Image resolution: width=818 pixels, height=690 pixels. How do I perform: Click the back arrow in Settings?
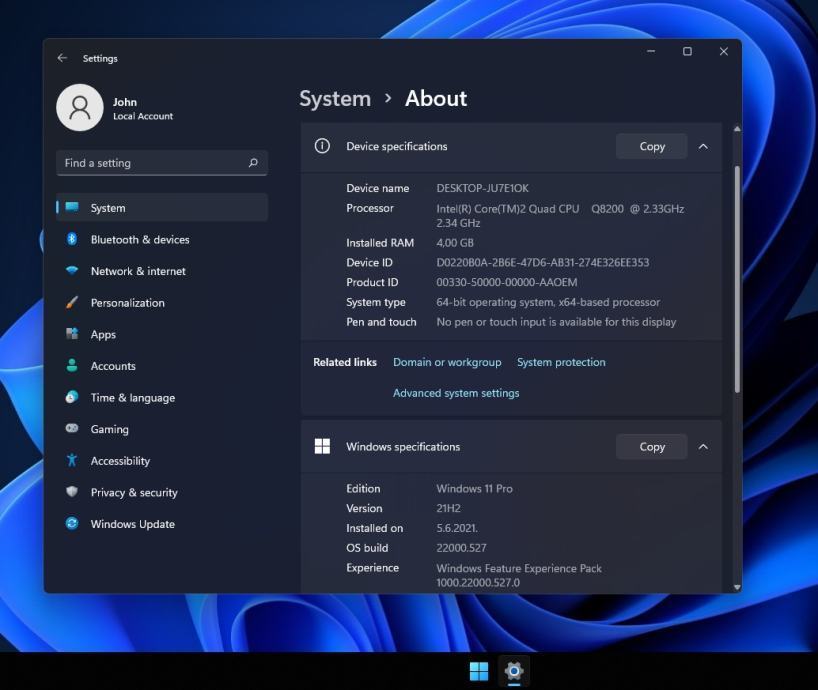coord(62,58)
